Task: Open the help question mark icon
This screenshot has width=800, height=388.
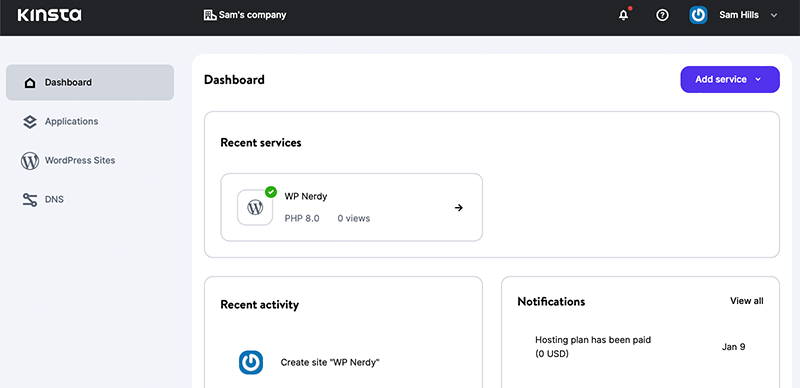Action: 662,15
